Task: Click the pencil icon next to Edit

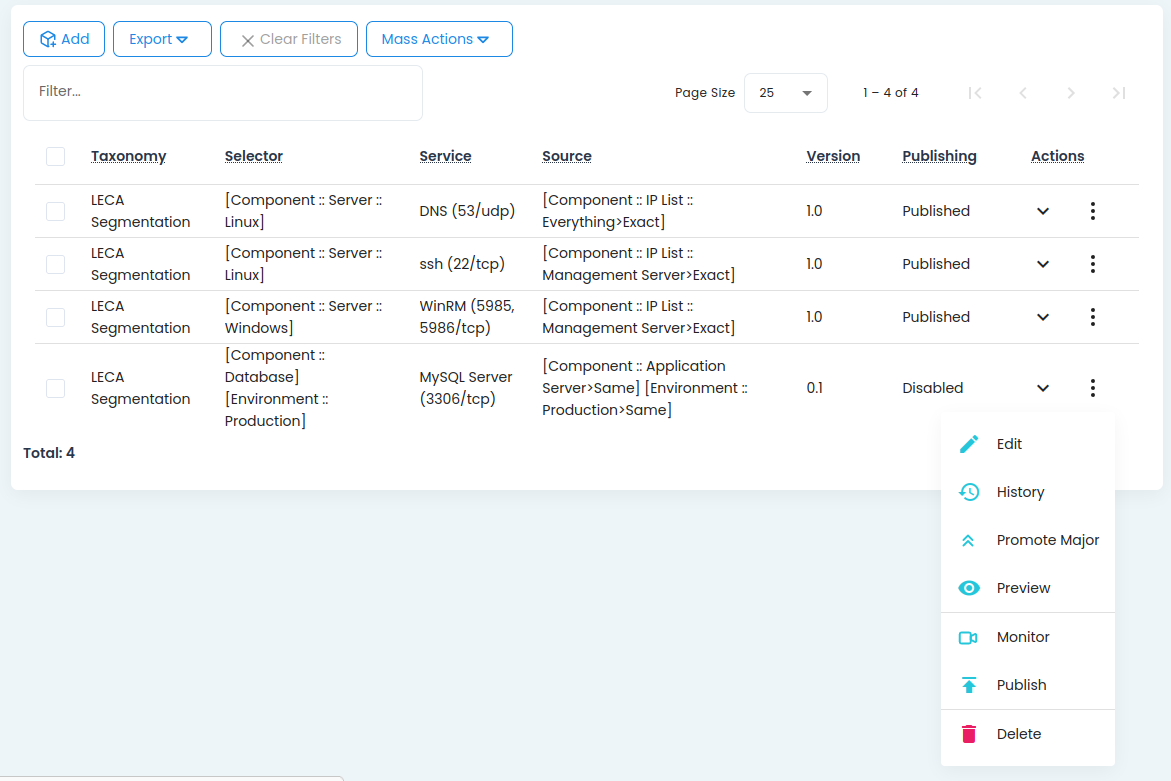Action: [x=968, y=444]
